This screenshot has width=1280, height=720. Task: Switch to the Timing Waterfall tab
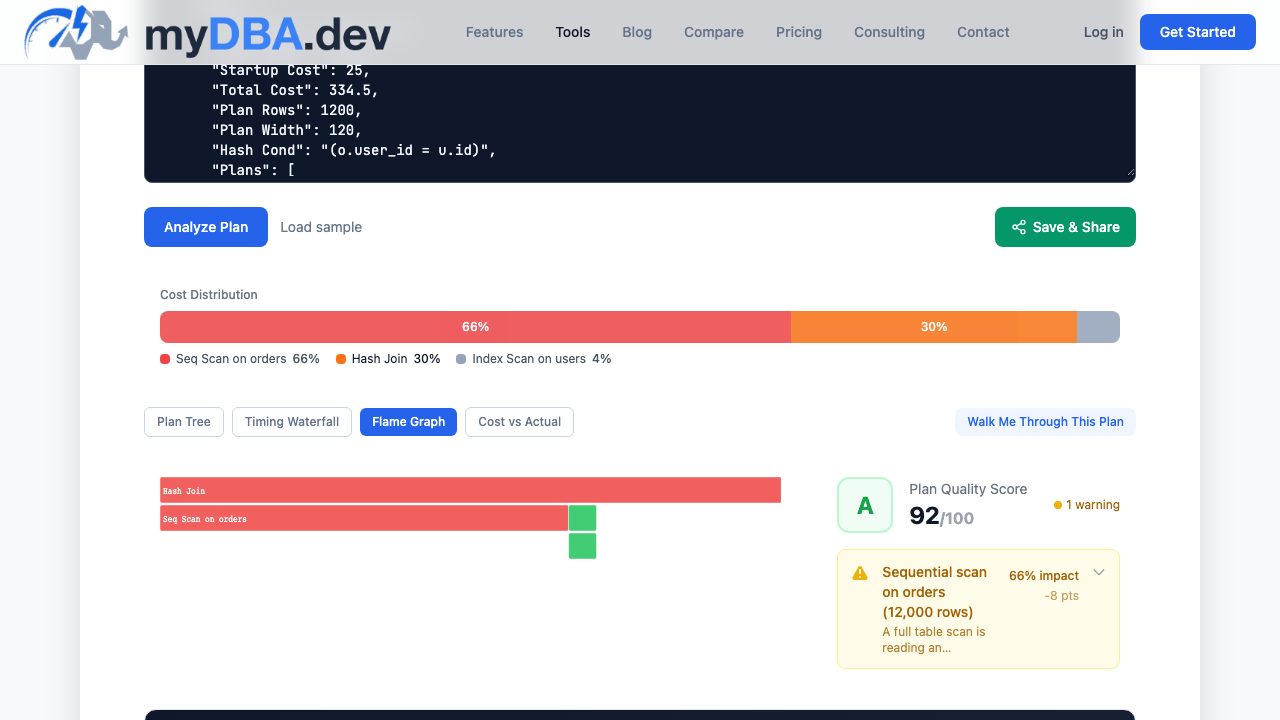pyautogui.click(x=292, y=422)
